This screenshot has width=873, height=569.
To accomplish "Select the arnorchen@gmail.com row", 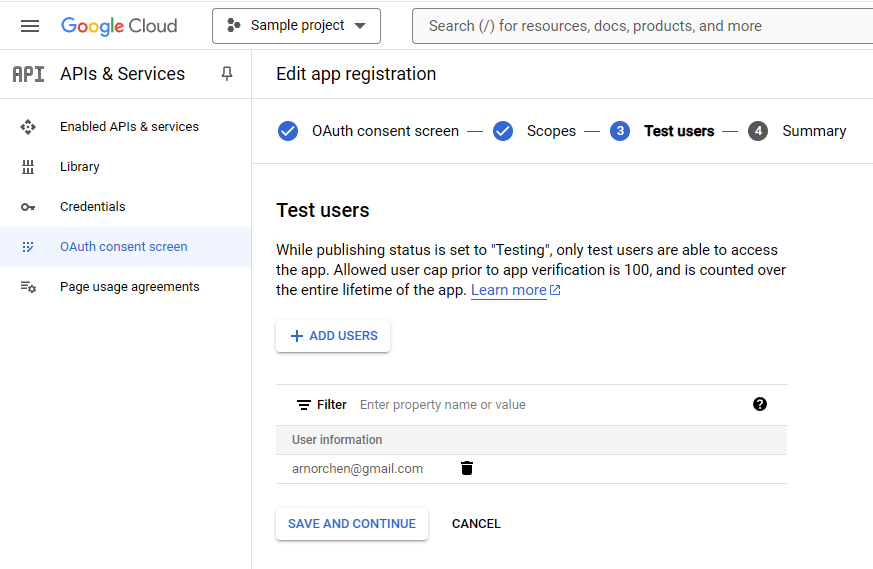I will (x=531, y=469).
